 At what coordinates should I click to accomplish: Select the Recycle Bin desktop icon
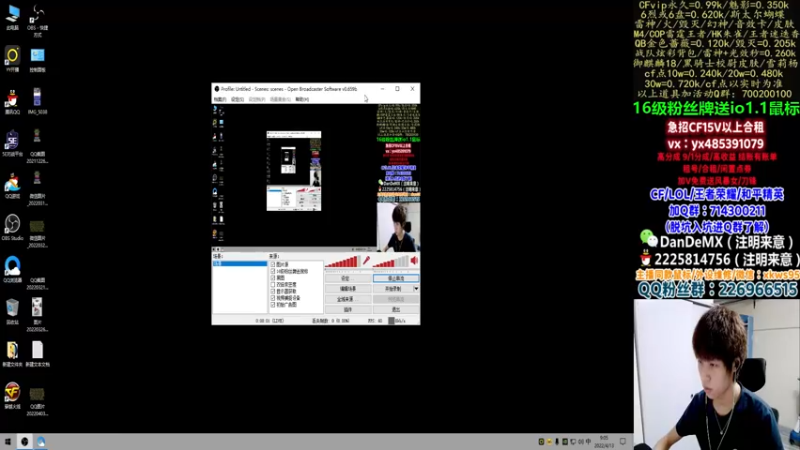12,312
